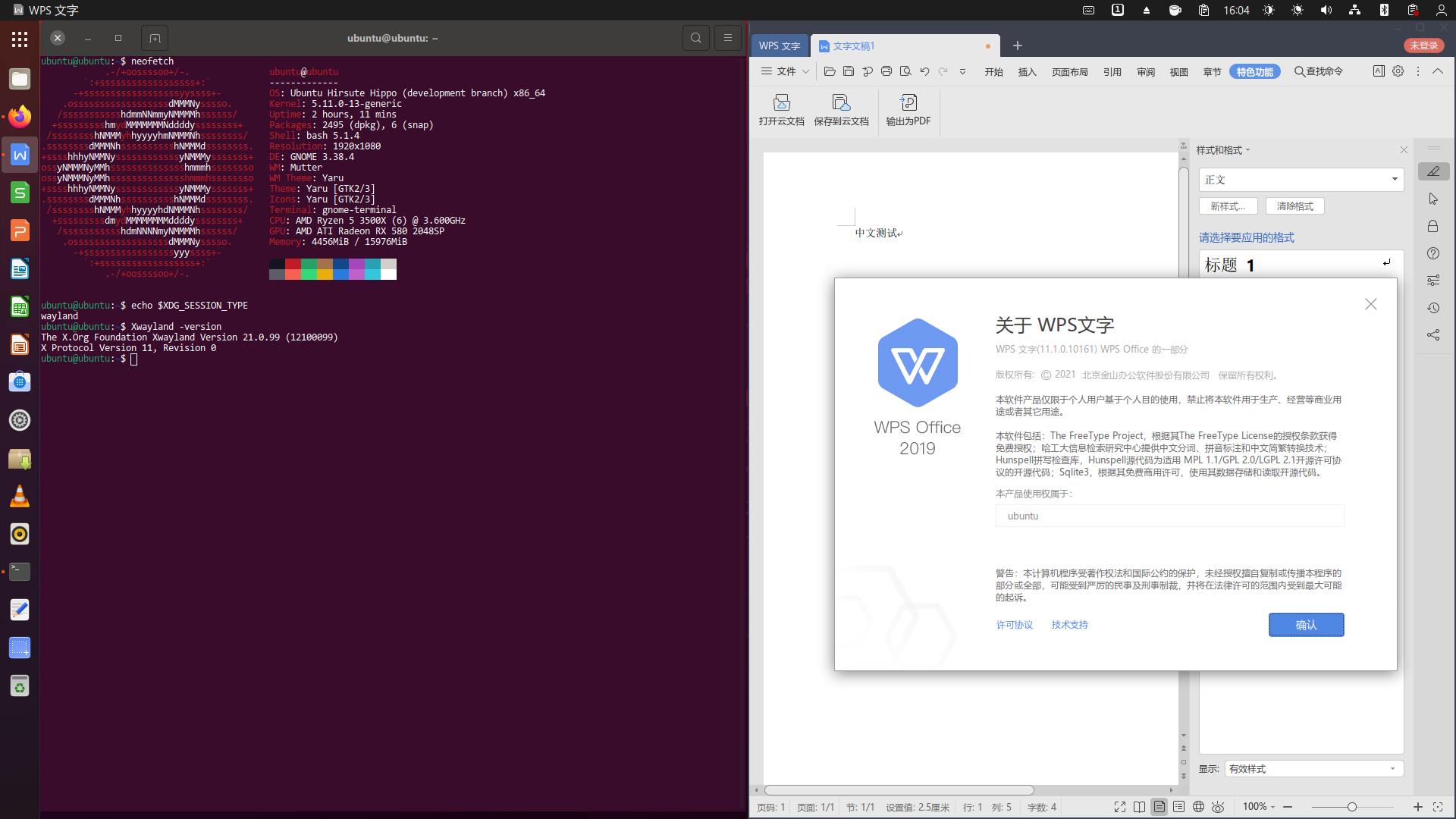The height and width of the screenshot is (819, 1456).
Task: Zoom in with the plus button
Action: [x=1417, y=807]
